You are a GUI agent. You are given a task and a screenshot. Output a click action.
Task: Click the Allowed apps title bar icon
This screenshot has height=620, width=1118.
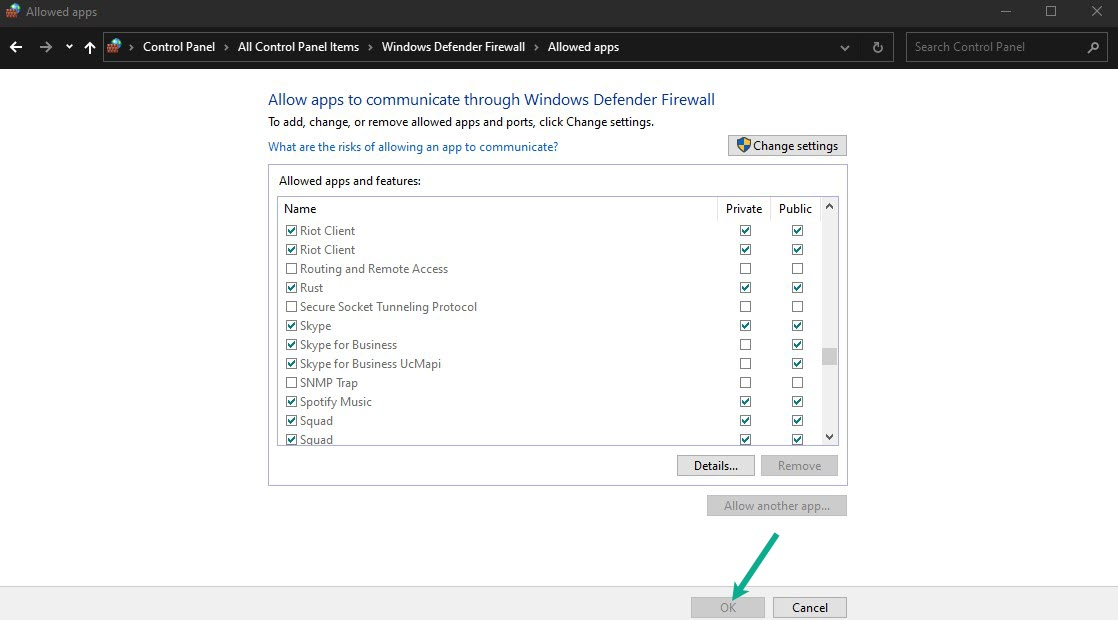pos(12,11)
